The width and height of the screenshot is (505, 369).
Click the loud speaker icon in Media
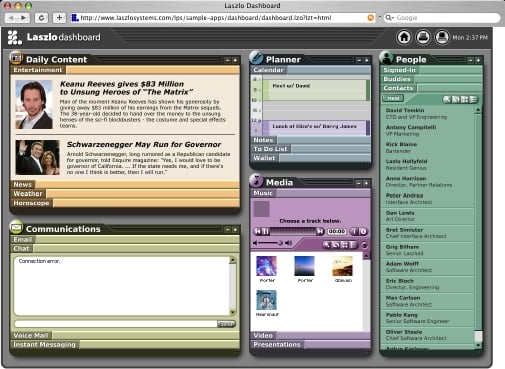pyautogui.click(x=289, y=243)
